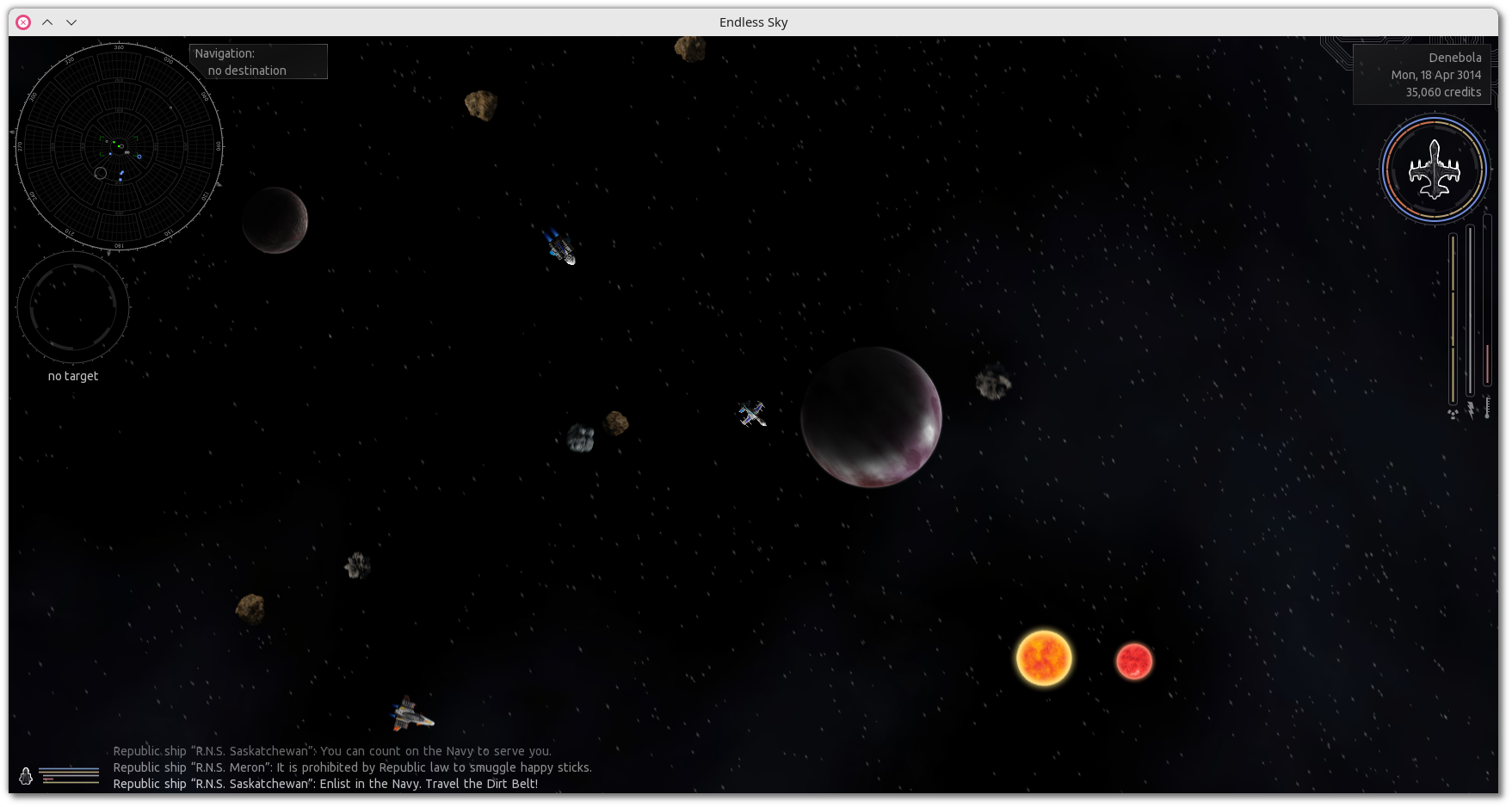Click the gray asteroid touching the brown asteroid

coord(581,438)
